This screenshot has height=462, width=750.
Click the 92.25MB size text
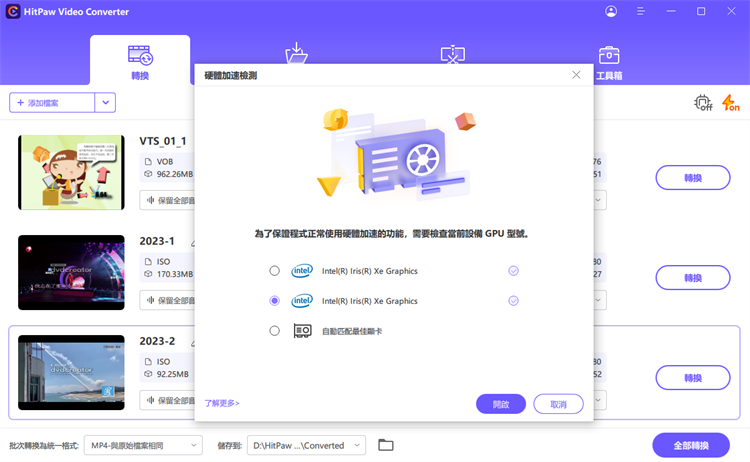173,374
